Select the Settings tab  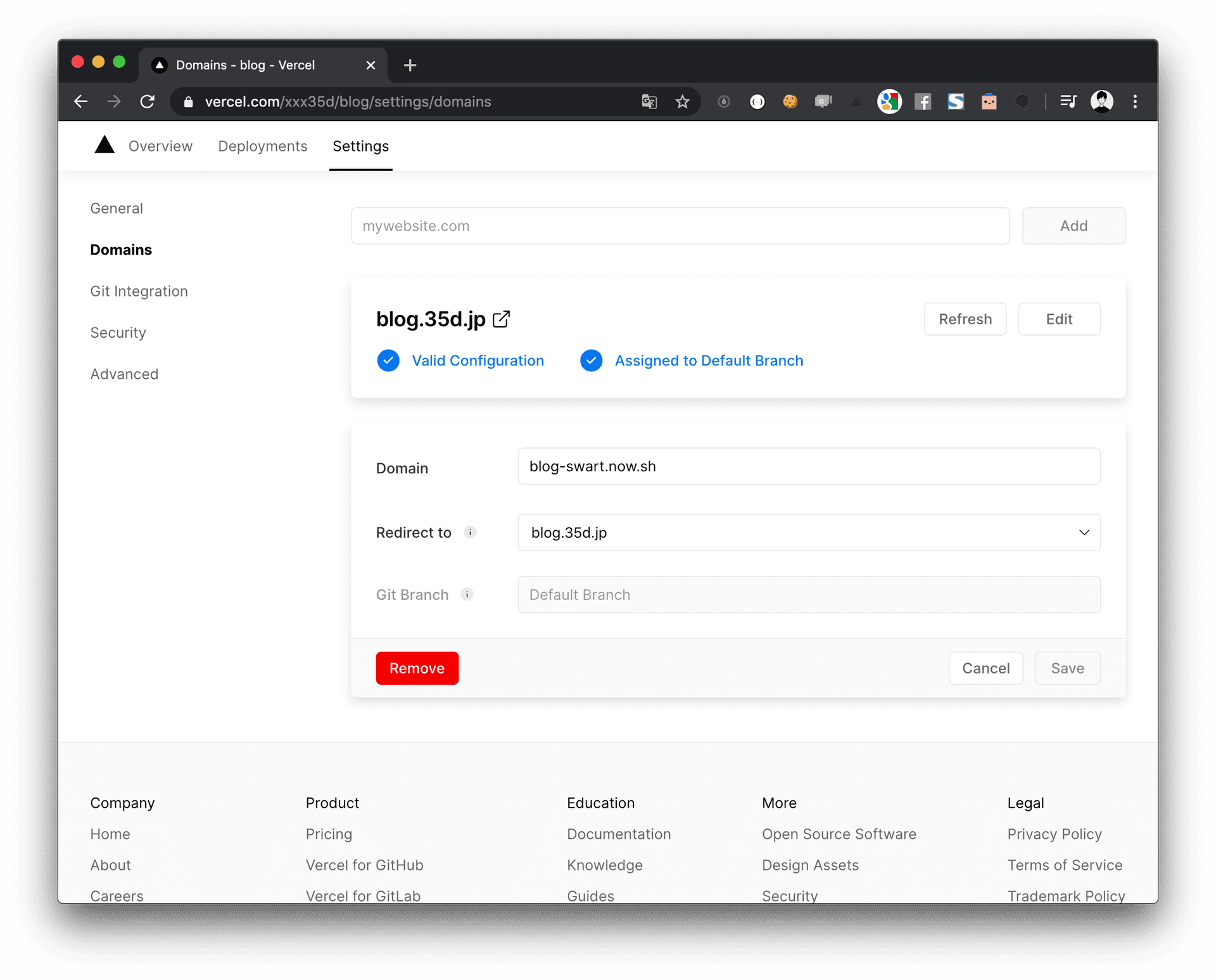point(361,146)
